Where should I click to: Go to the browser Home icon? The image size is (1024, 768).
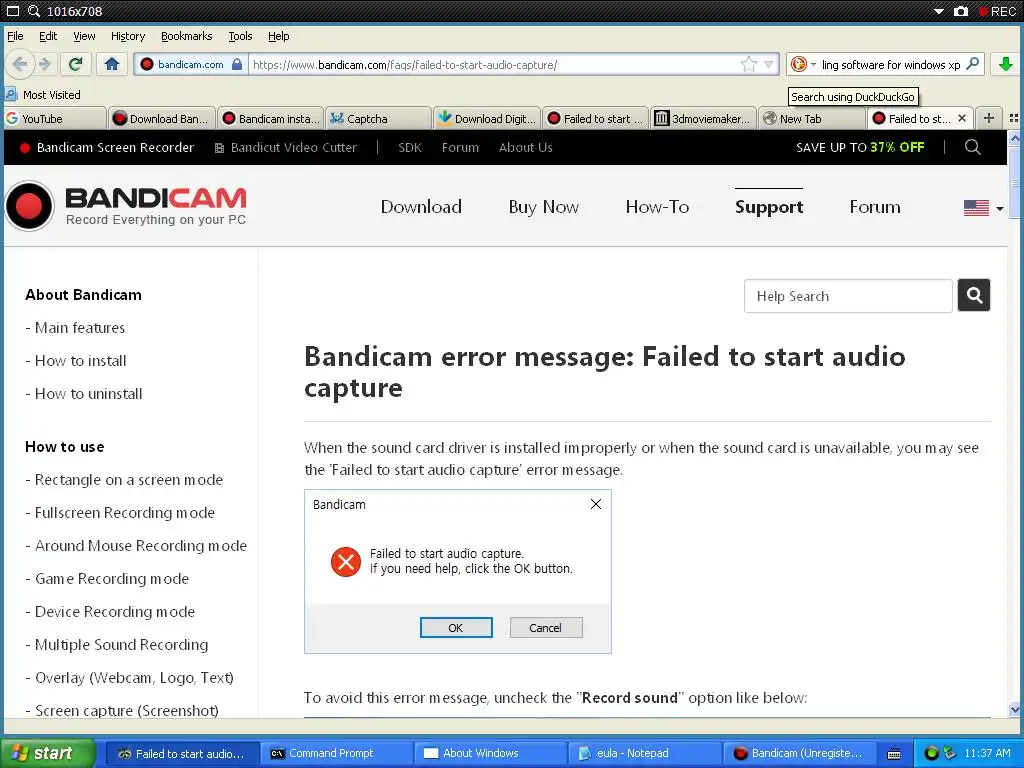pos(112,64)
